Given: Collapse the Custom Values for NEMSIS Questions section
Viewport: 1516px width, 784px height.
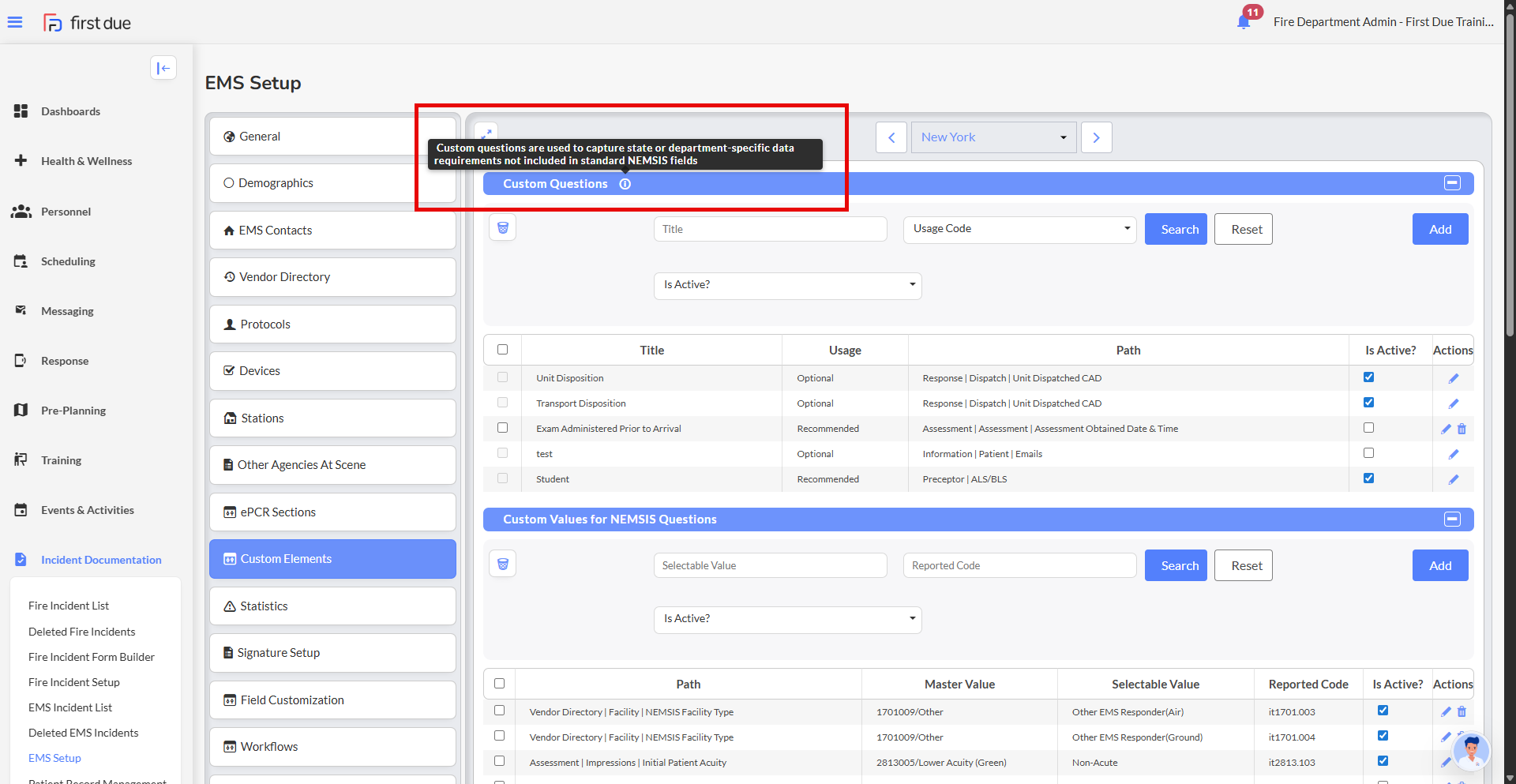Looking at the screenshot, I should coord(1452,519).
